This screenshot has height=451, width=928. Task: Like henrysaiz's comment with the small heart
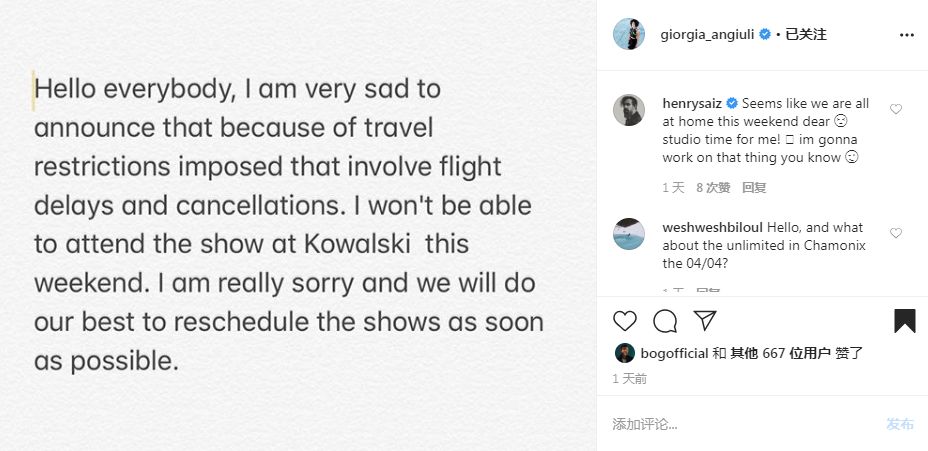[x=896, y=109]
